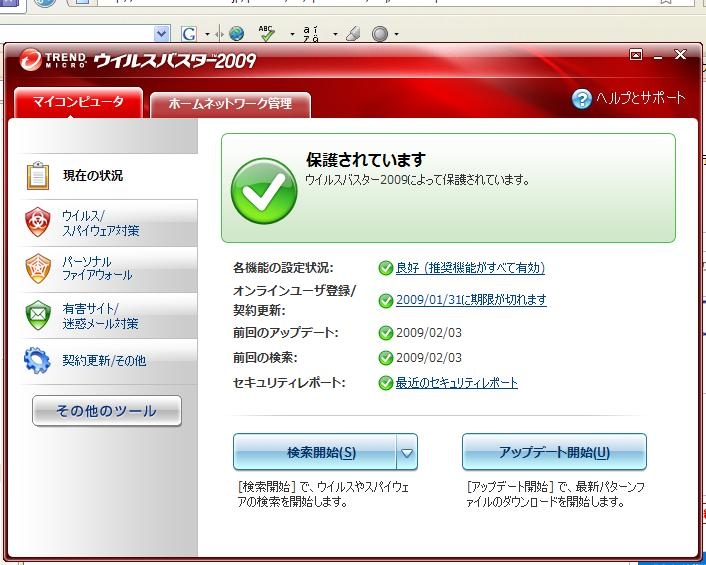Screen dimensions: 706x565
Task: Open the G search icon dropdown arrow
Action: (x=207, y=34)
